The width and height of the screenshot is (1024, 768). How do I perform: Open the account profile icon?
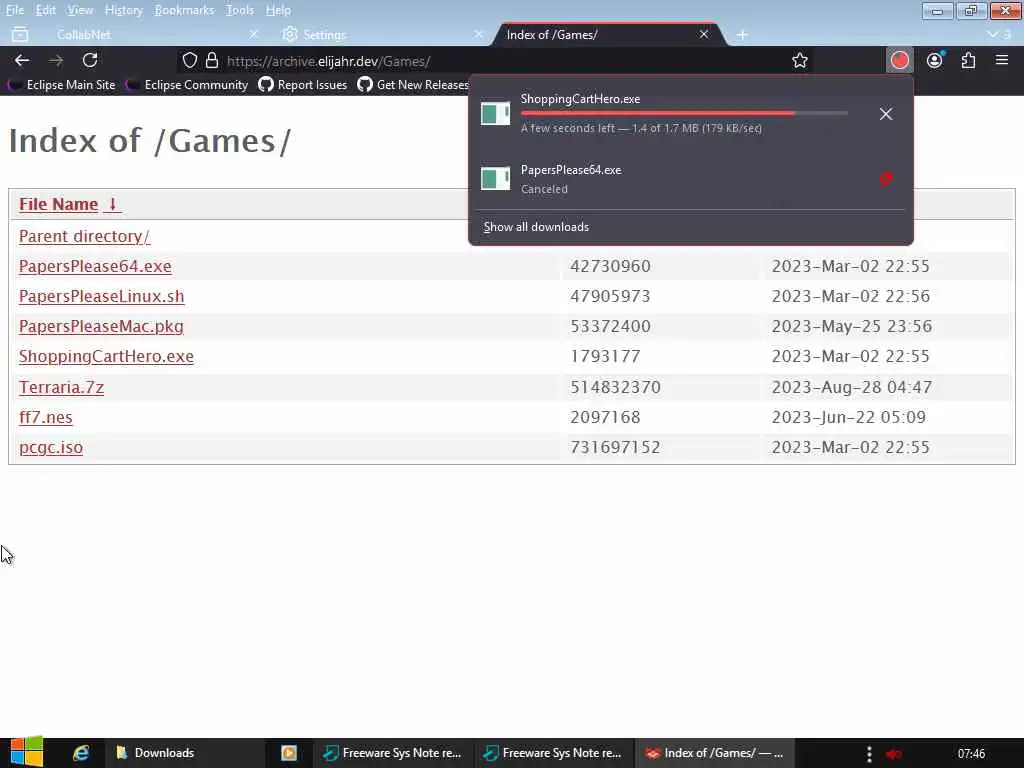[x=935, y=60]
